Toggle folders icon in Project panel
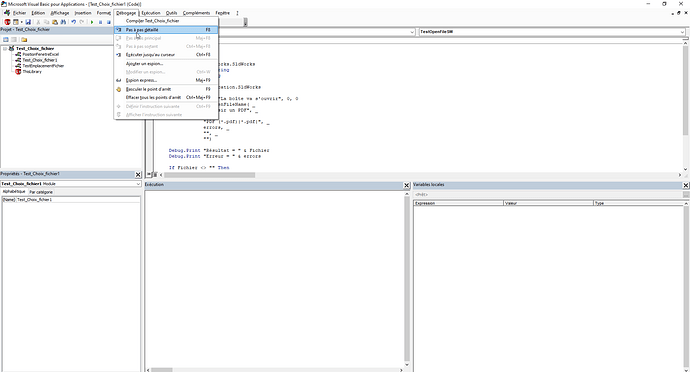The height and width of the screenshot is (372, 690). (x=24, y=40)
